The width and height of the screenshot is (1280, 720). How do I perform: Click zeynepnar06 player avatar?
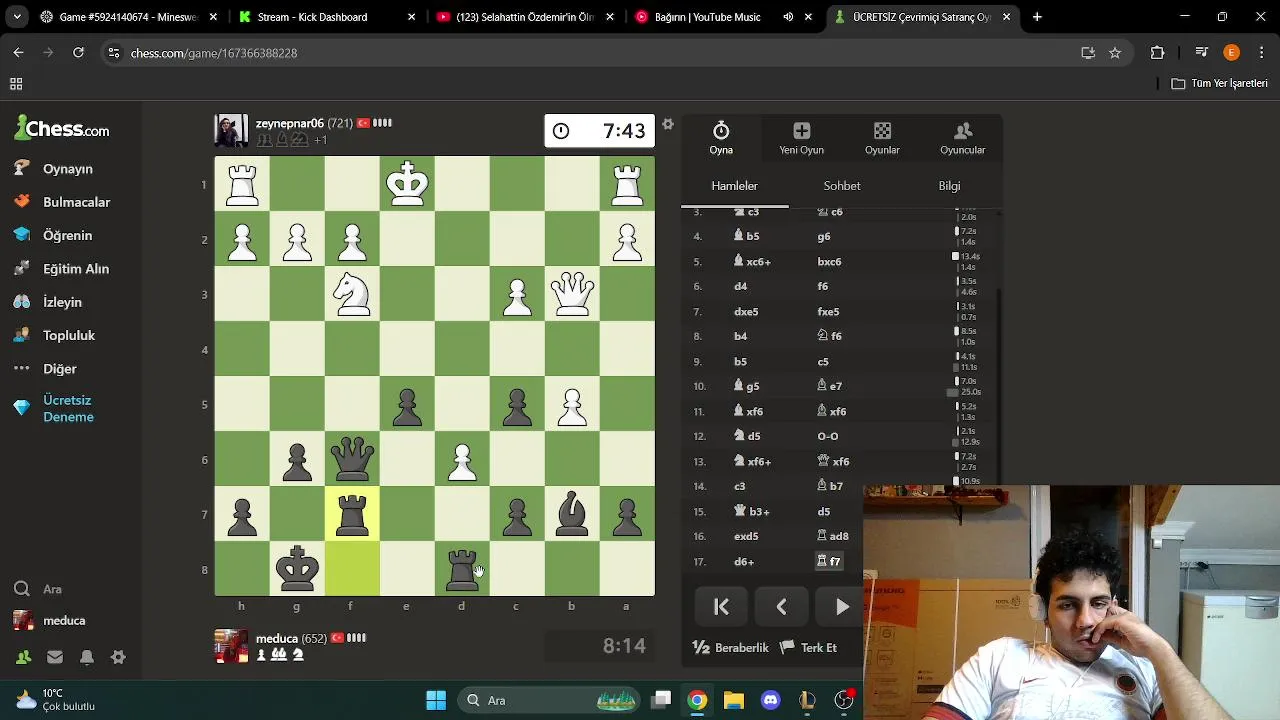[x=231, y=131]
